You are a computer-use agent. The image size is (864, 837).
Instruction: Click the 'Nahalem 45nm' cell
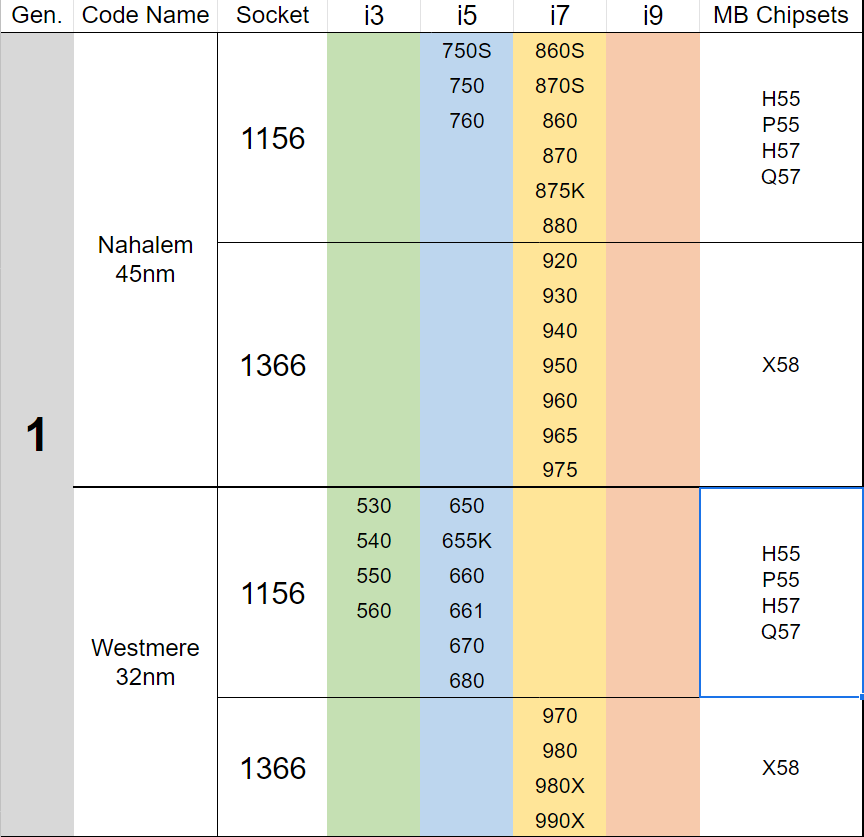coord(145,260)
